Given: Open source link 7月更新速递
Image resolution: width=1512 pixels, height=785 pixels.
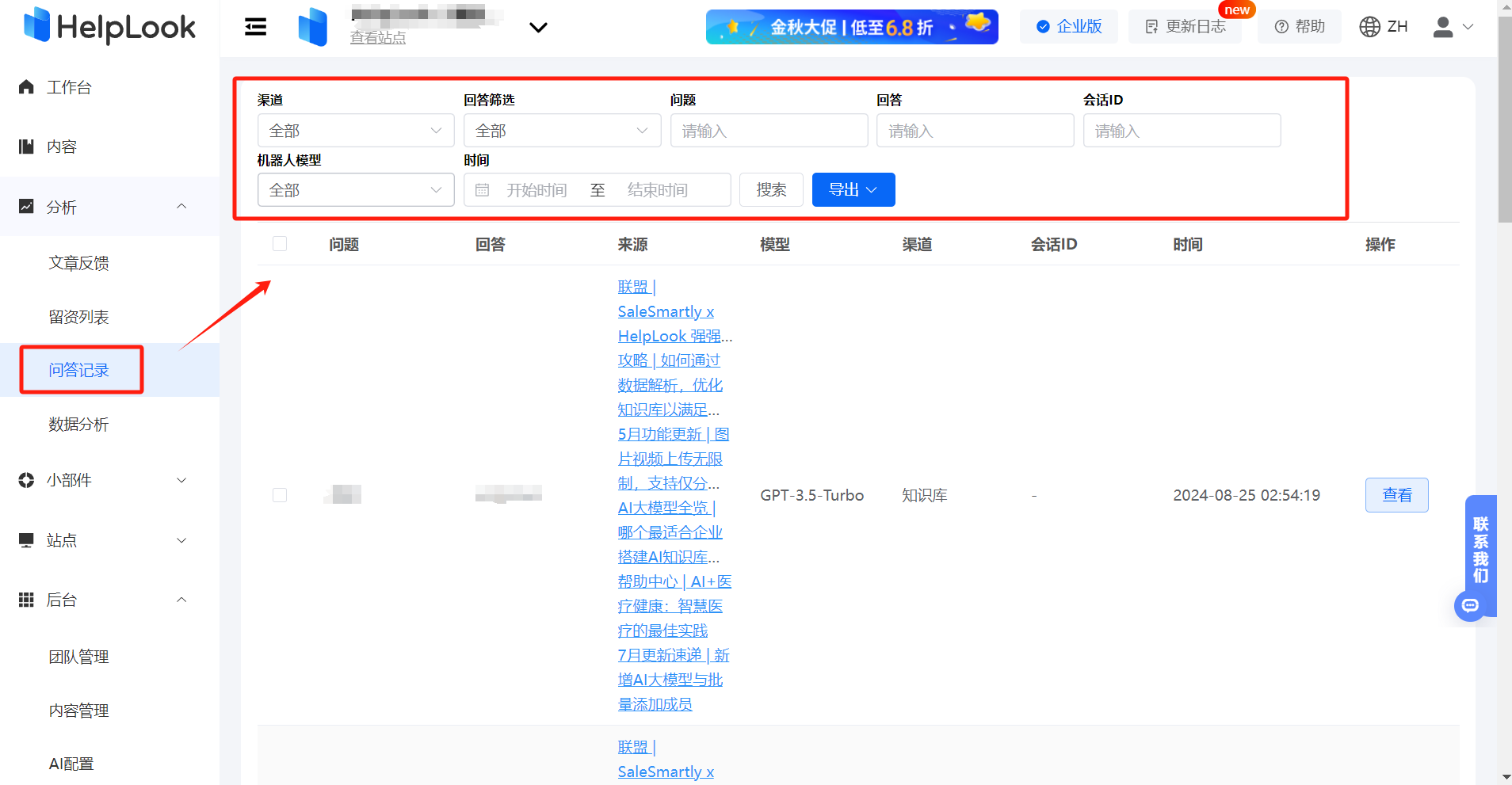Looking at the screenshot, I should coord(674,680).
